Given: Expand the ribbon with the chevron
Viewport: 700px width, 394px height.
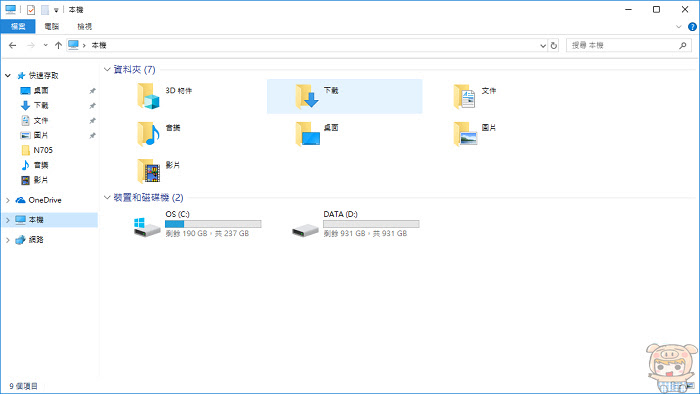Looking at the screenshot, I should coord(679,27).
